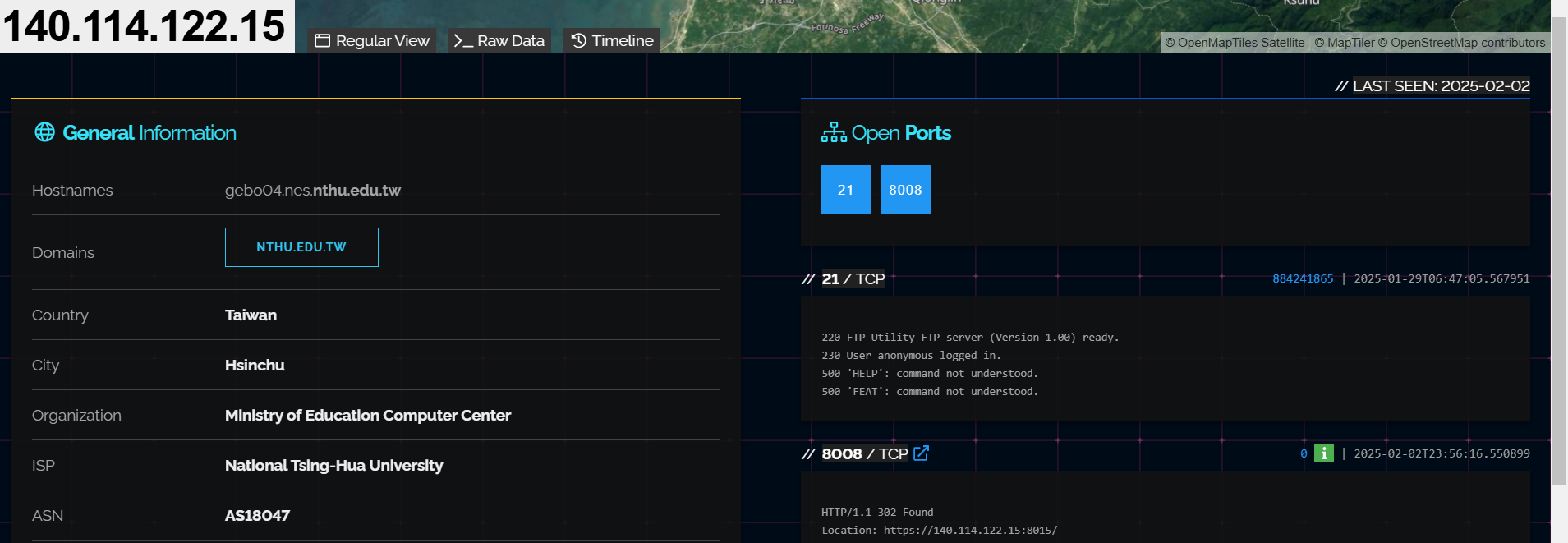Open the Timeline tab

(x=612, y=40)
